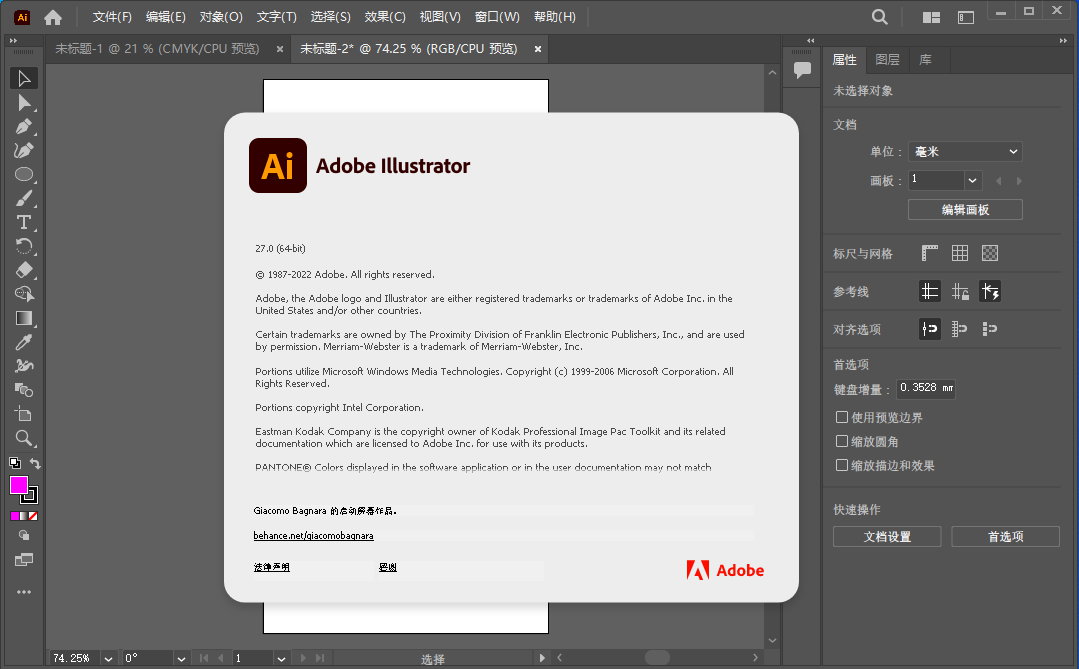Expand the 画板 artboard number dropdown
This screenshot has width=1079, height=669.
point(973,181)
